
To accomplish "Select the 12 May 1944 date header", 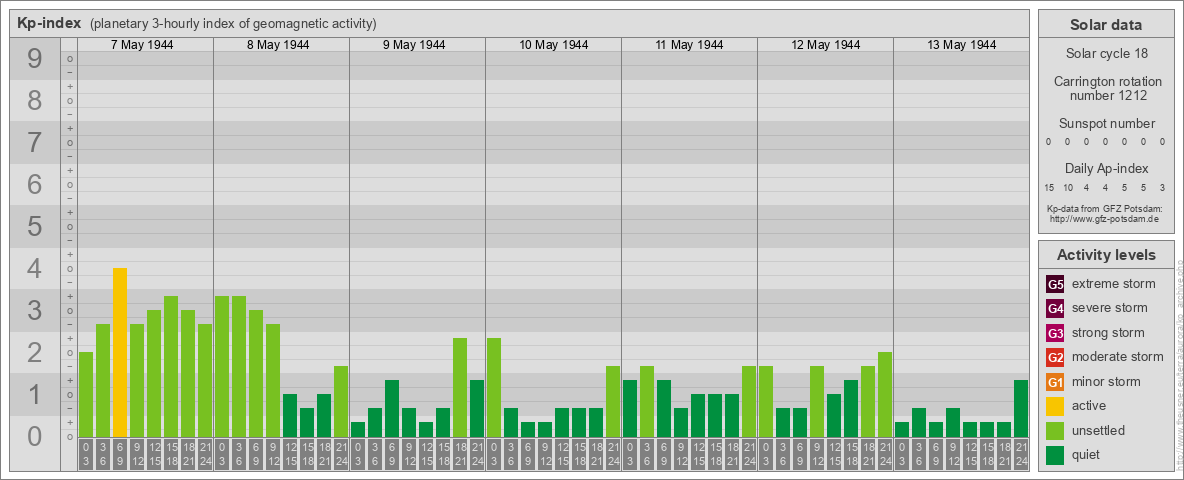I will [825, 45].
